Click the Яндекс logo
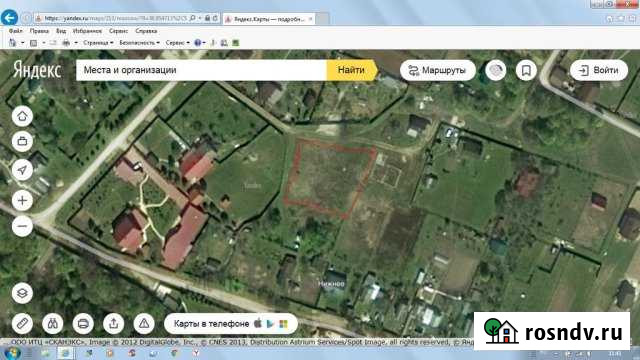The image size is (640, 360). pyautogui.click(x=37, y=70)
